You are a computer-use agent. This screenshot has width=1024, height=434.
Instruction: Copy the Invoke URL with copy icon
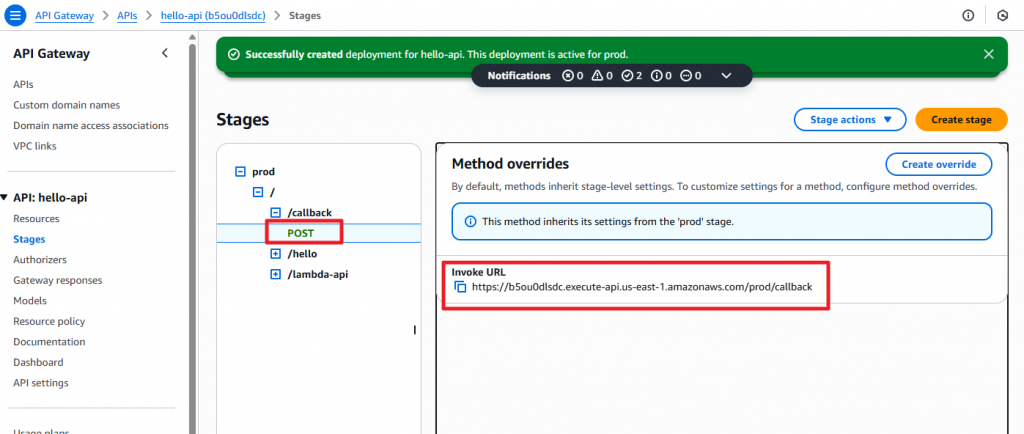coord(460,287)
